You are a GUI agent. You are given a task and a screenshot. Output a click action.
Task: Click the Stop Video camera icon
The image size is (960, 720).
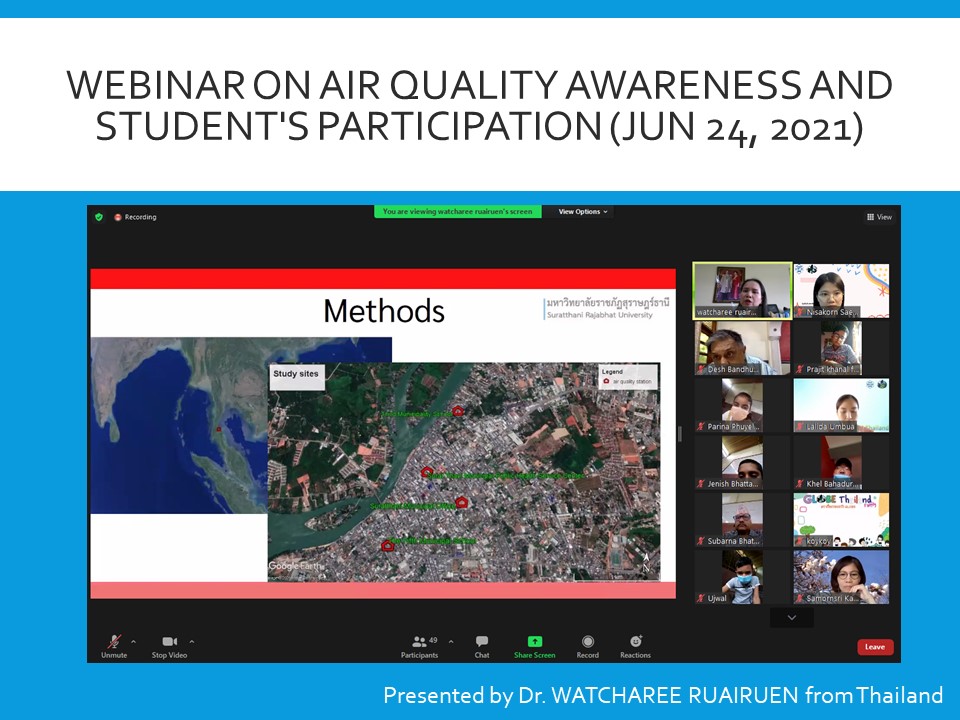(170, 641)
